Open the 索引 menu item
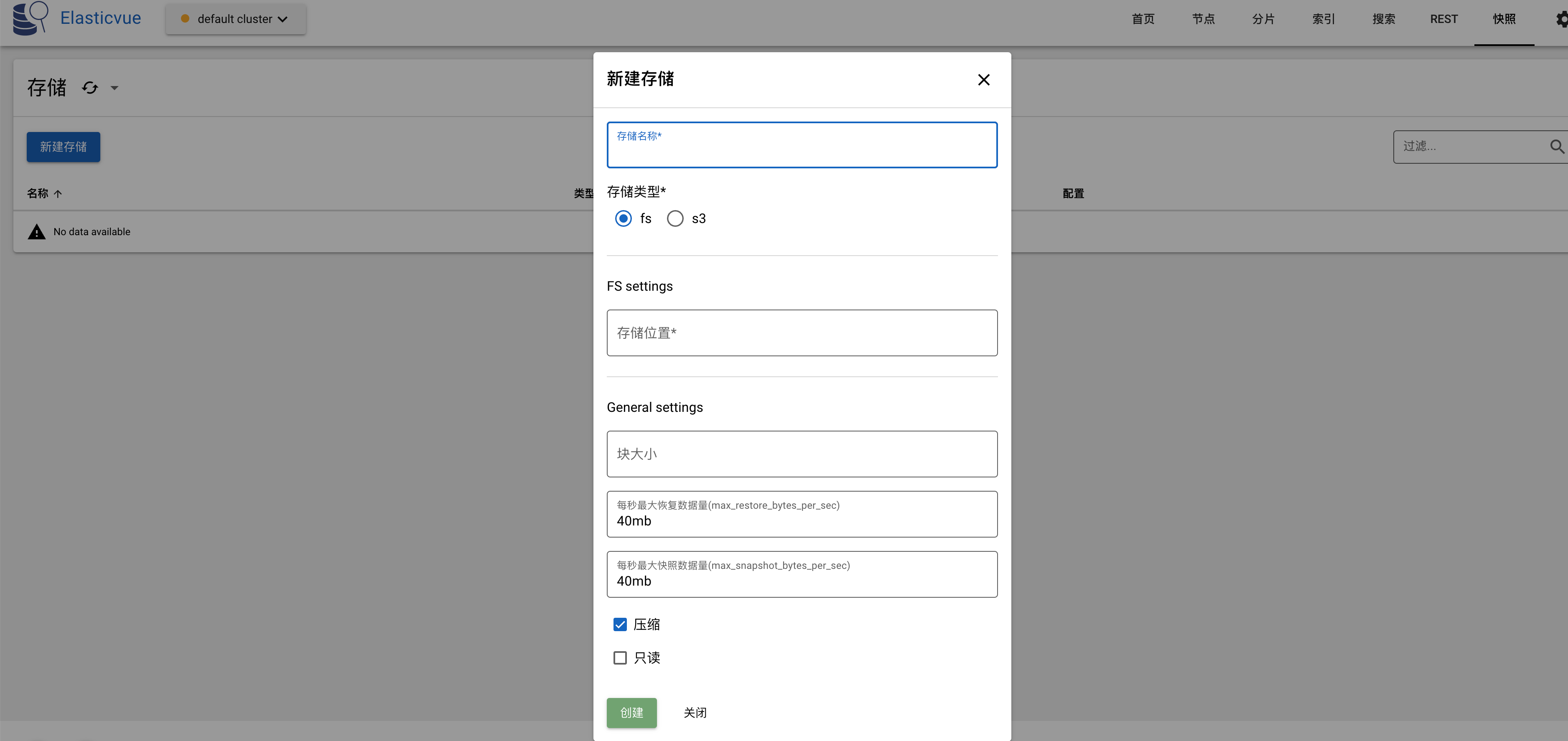 pos(1323,19)
